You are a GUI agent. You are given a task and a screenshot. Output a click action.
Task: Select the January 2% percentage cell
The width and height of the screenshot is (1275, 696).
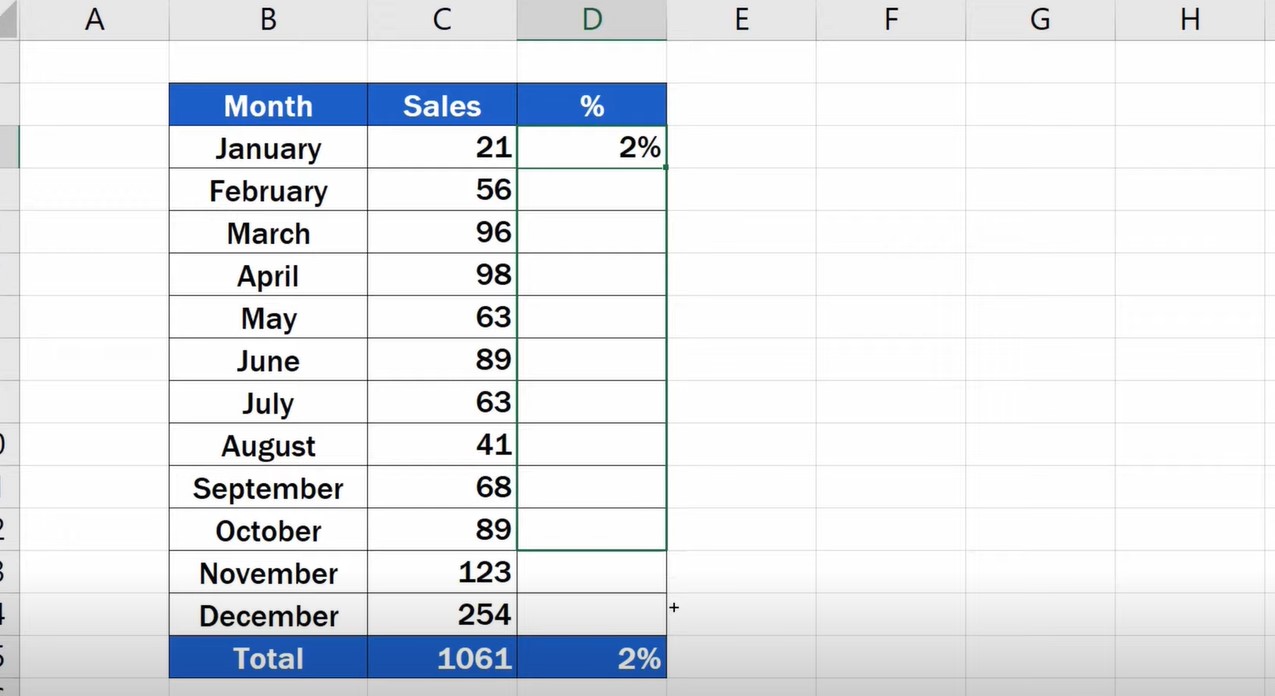592,148
